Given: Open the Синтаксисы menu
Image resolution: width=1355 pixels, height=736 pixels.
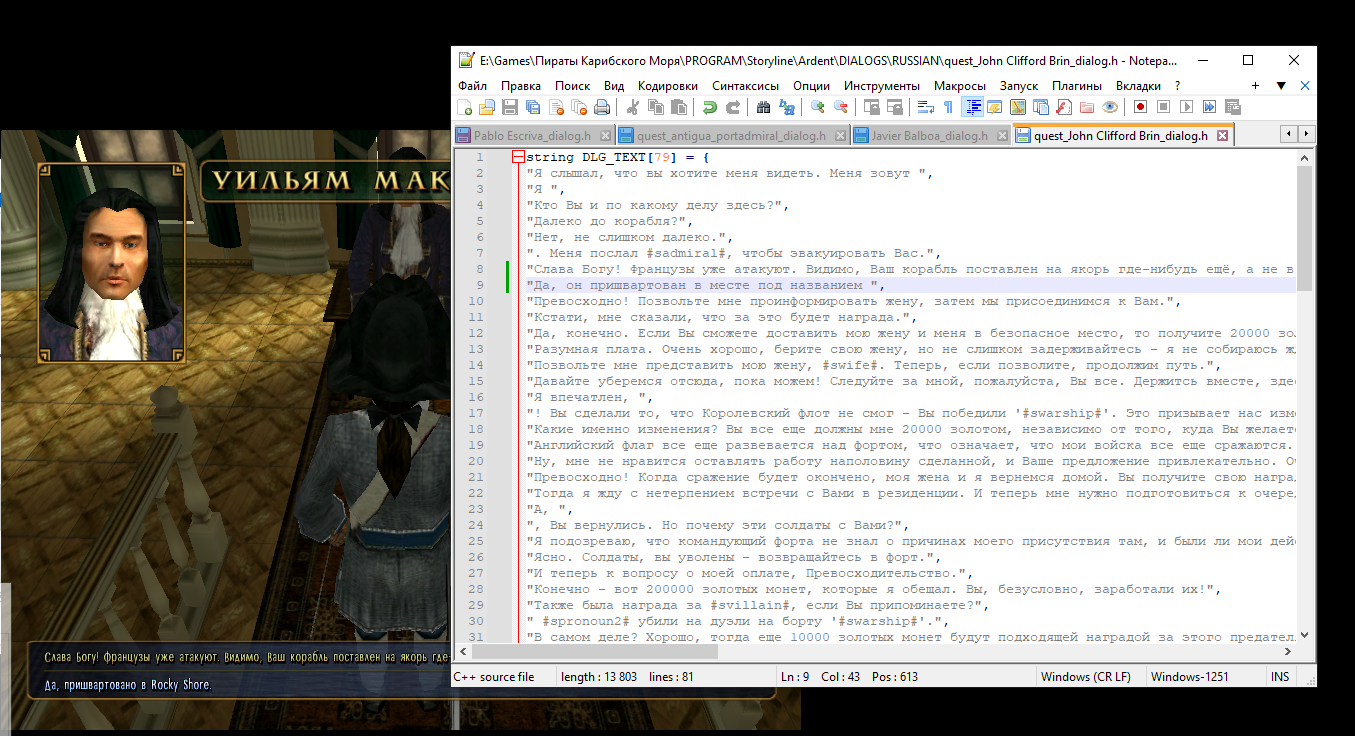Looking at the screenshot, I should (x=745, y=86).
